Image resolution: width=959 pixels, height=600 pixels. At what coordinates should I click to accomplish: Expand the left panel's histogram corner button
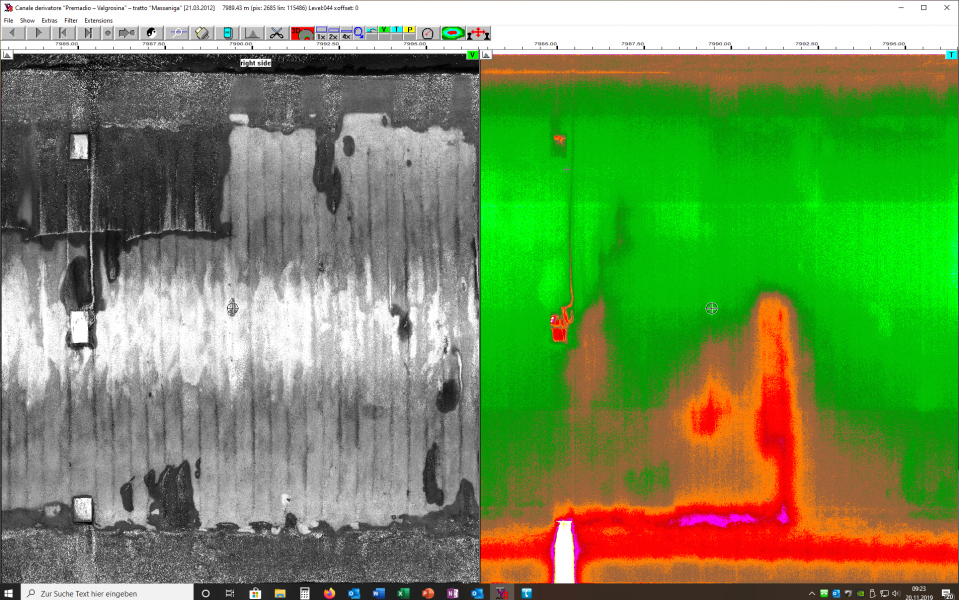[7, 56]
